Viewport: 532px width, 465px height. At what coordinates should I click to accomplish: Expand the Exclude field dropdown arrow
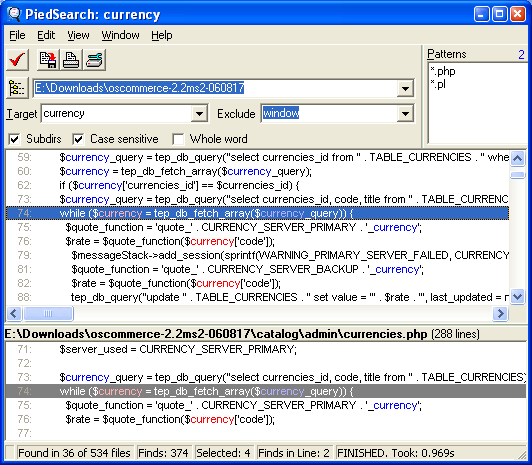pos(405,114)
